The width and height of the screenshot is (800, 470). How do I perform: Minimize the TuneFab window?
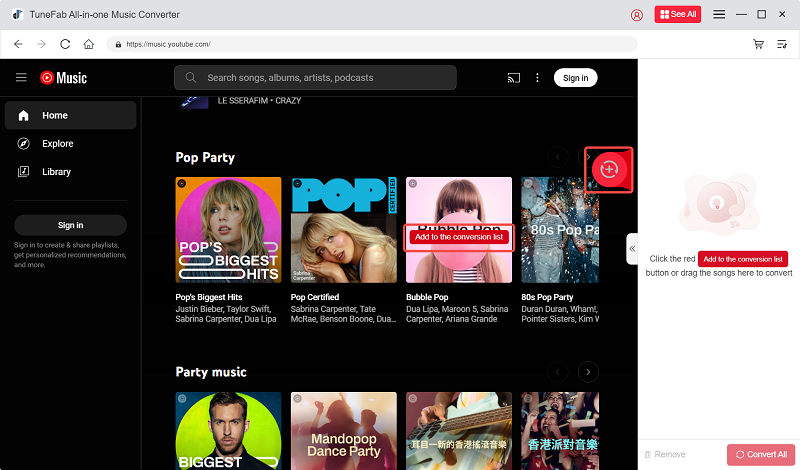pyautogui.click(x=741, y=14)
